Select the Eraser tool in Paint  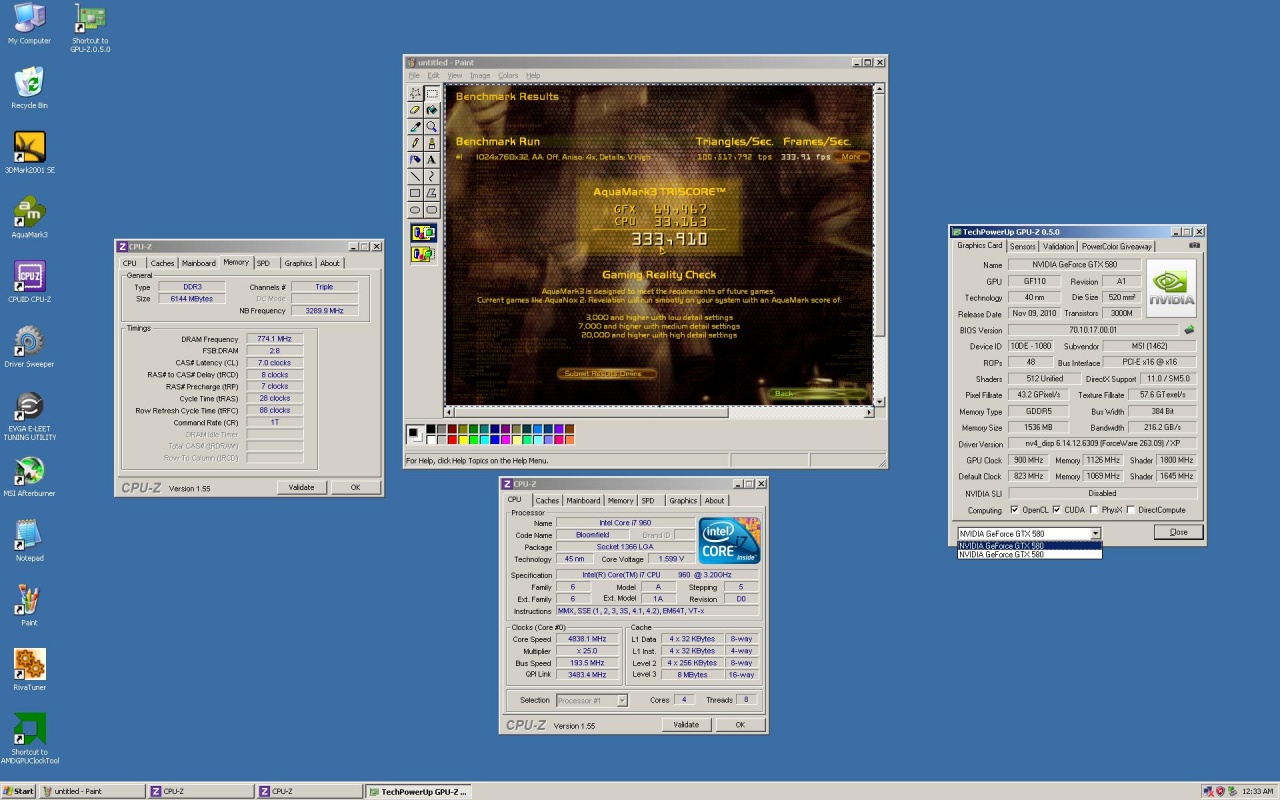(415, 110)
